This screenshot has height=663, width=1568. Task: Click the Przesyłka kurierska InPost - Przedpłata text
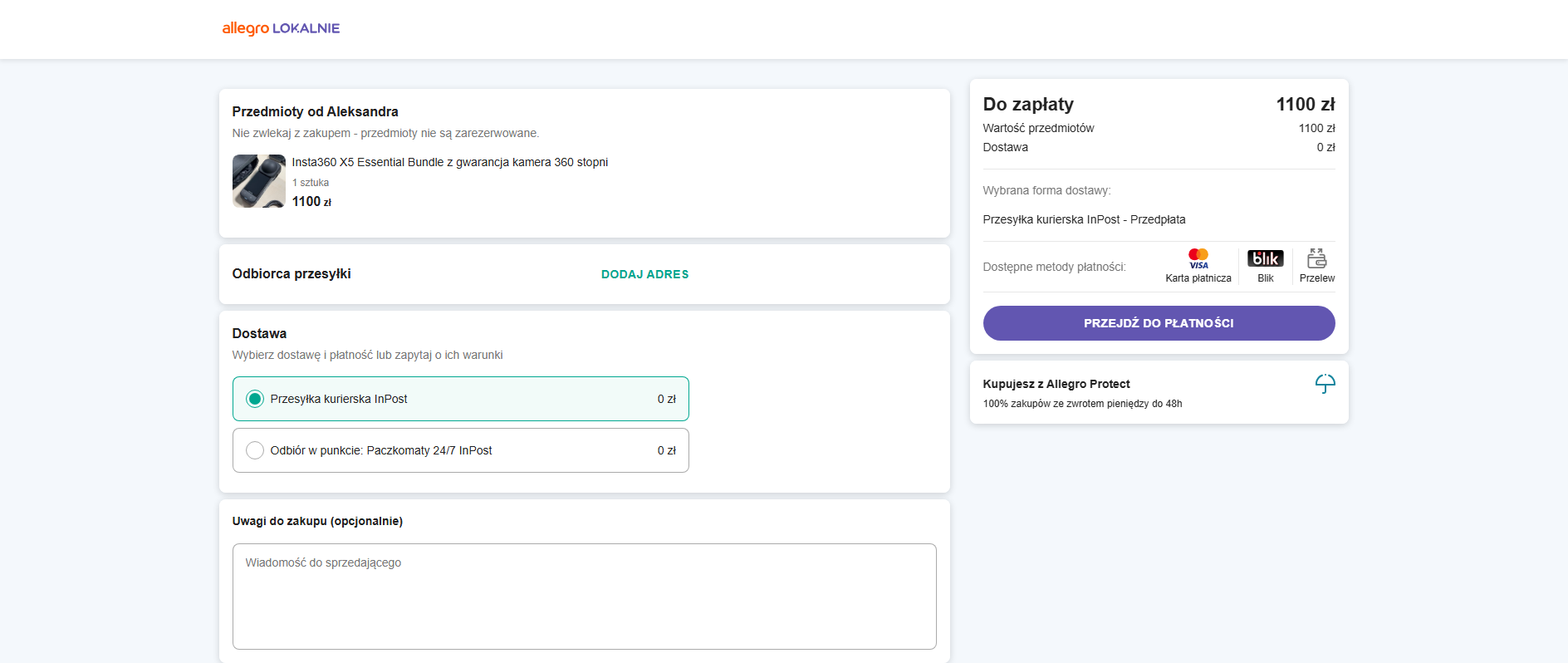click(x=1084, y=219)
